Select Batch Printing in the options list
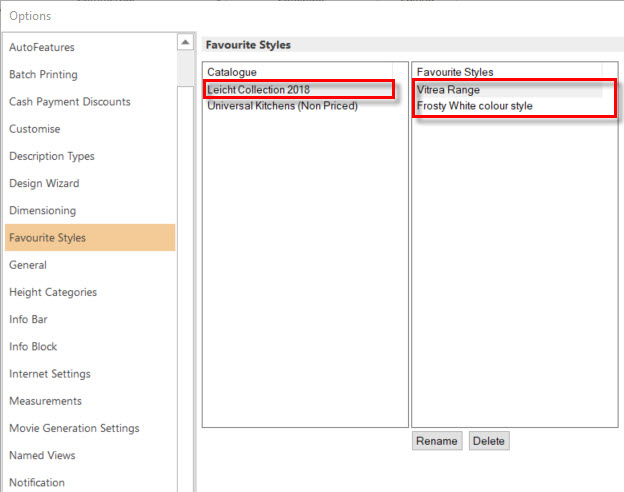The height and width of the screenshot is (492, 624). (x=90, y=74)
